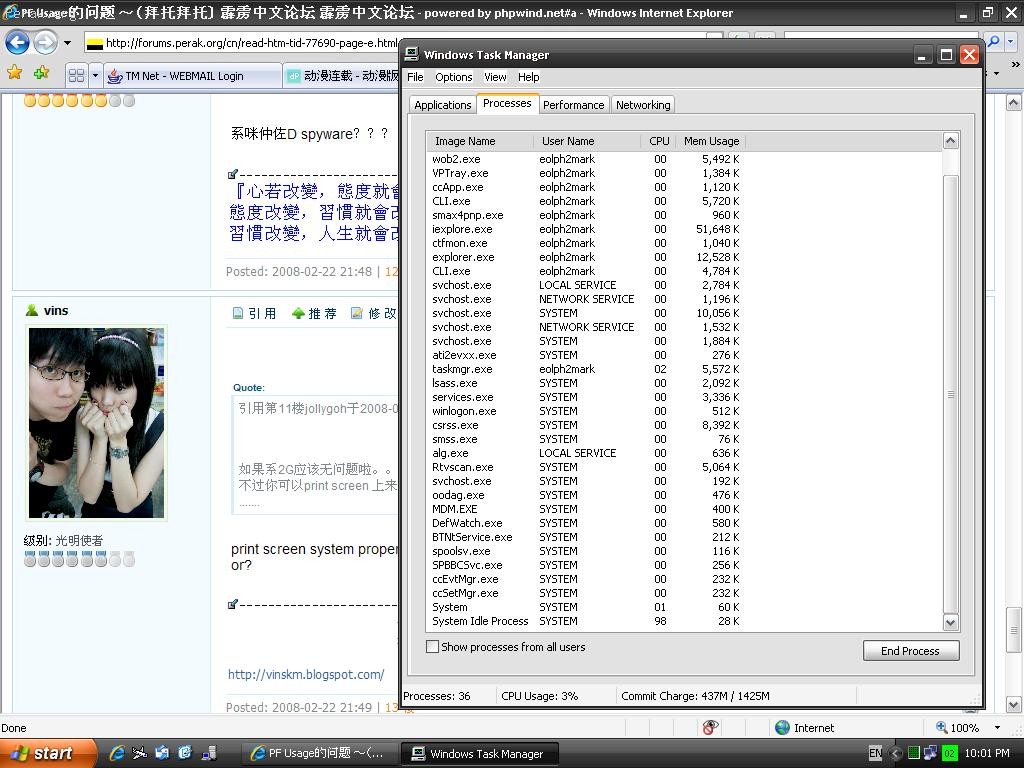Viewport: 1024px width, 768px height.
Task: Sort processes by User Name column
Action: (587, 141)
